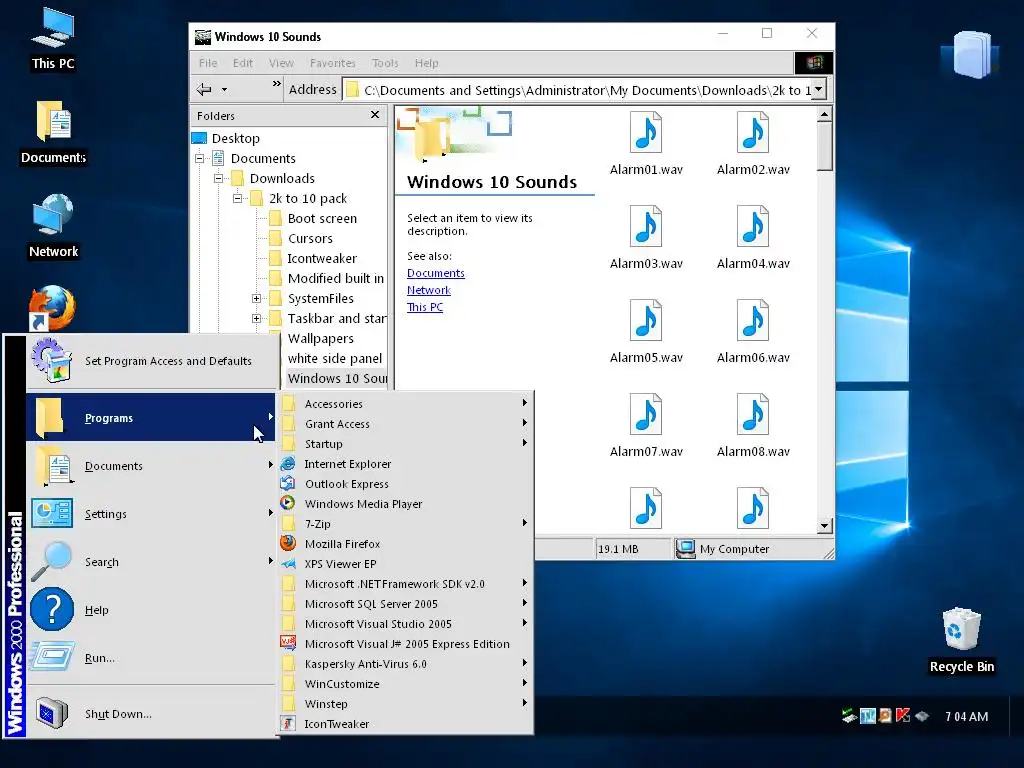Expand the WinCustomize submenu
The image size is (1024, 768).
click(x=406, y=684)
